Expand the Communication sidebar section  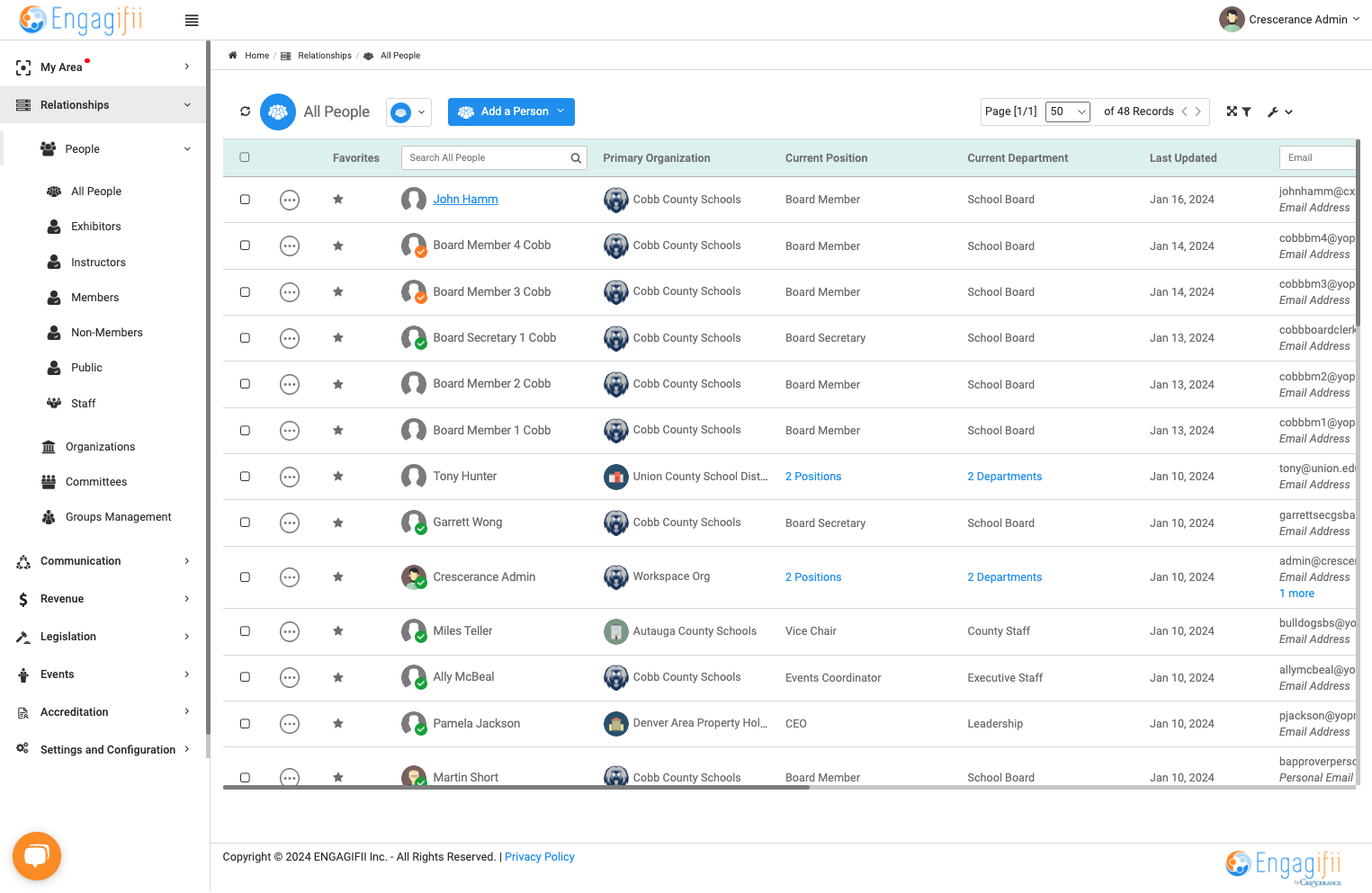point(103,561)
